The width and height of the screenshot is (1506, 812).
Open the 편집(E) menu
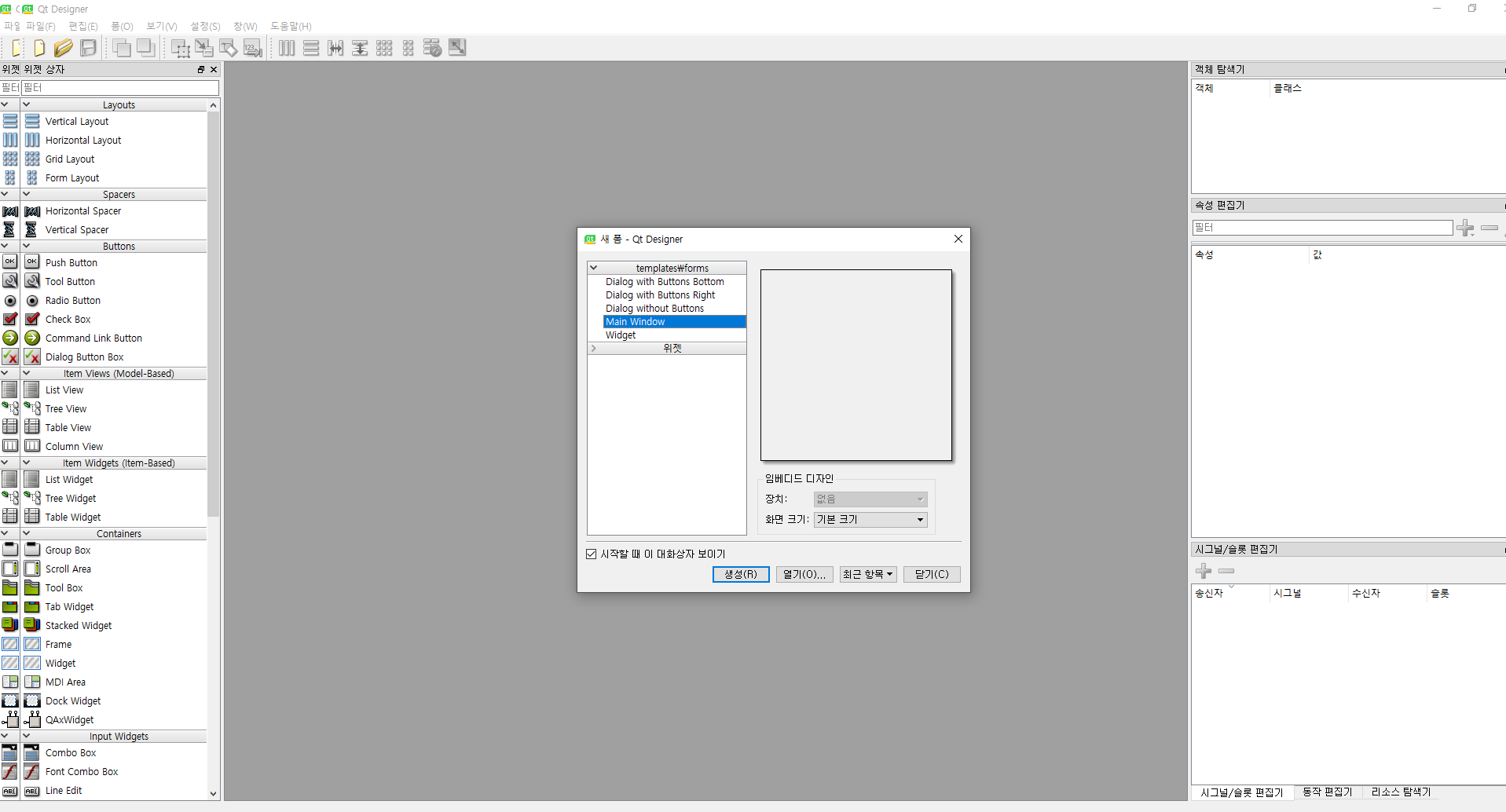click(x=83, y=26)
